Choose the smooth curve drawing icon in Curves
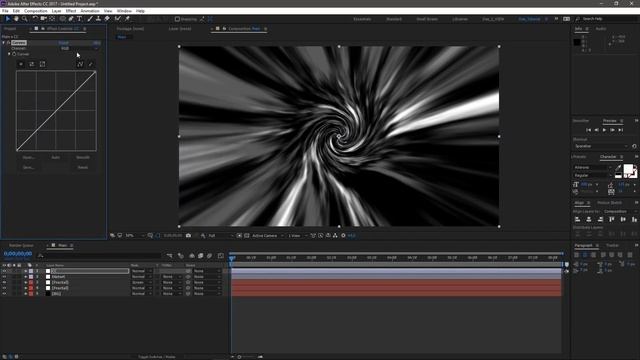This screenshot has height=360, width=640. point(80,64)
